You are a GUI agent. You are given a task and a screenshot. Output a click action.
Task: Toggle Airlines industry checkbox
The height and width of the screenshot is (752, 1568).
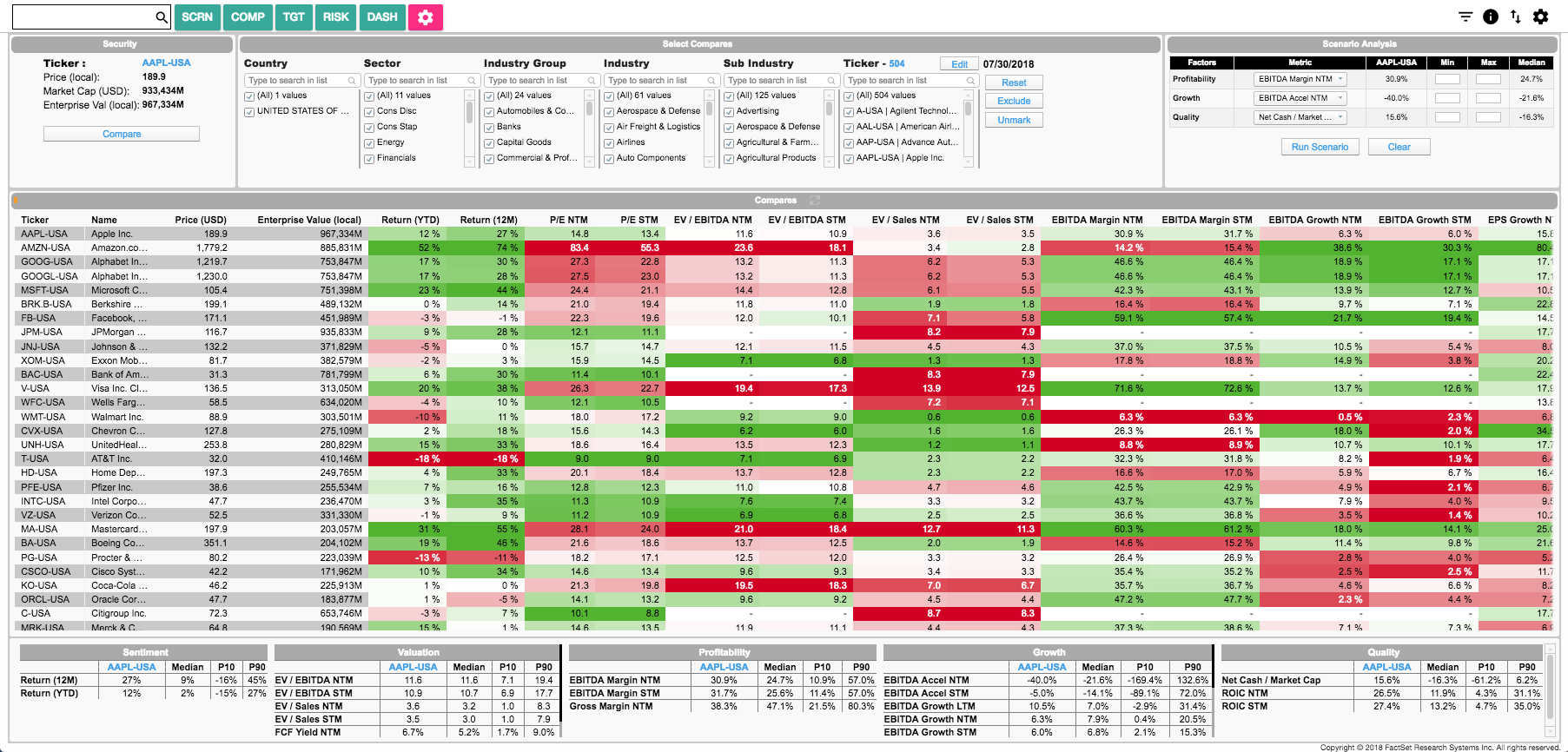609,143
